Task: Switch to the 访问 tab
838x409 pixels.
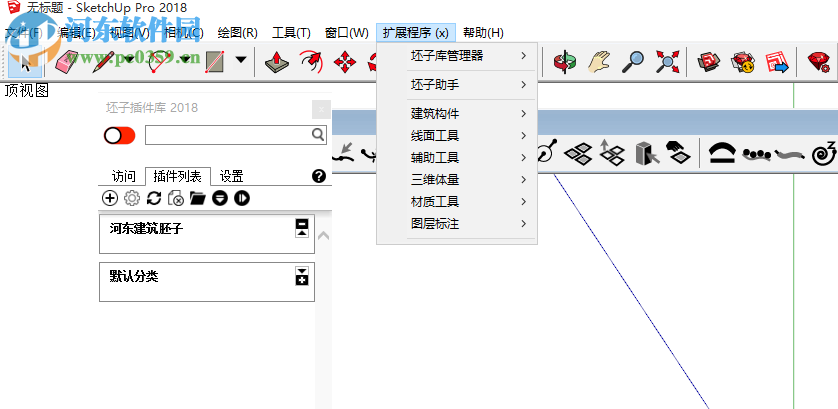Action: coord(123,176)
